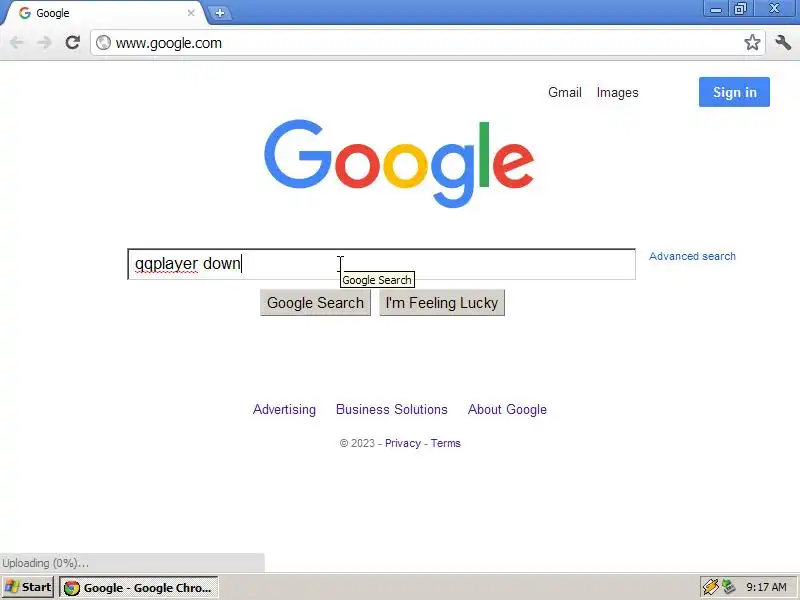800x600 pixels.
Task: Open the Business Solutions link
Action: click(392, 409)
